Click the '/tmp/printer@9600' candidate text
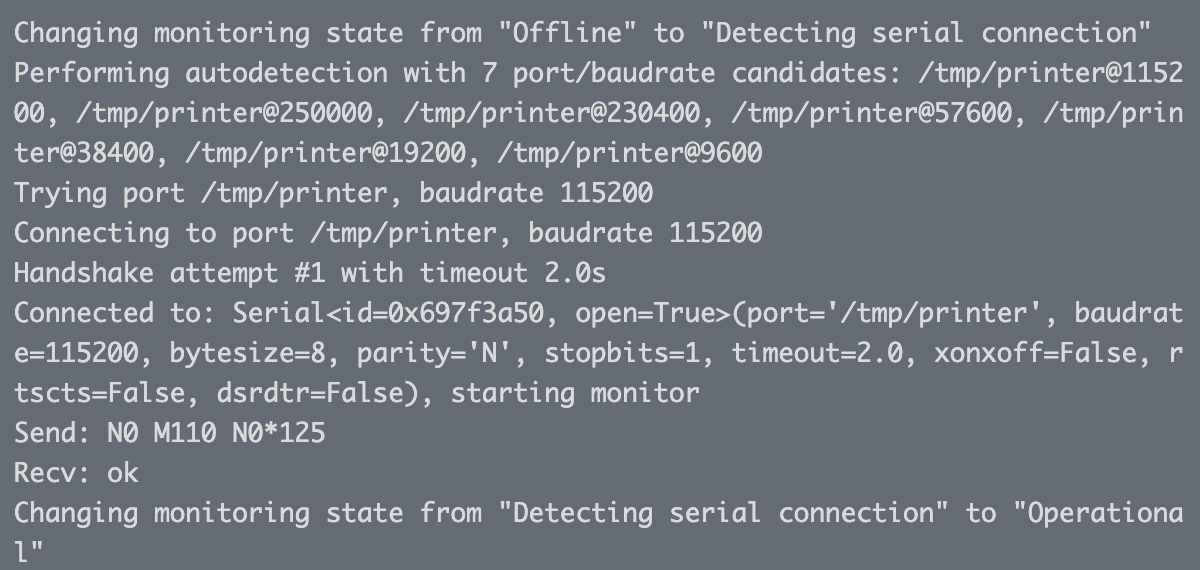Screen dimensions: 1200x570 coord(630,153)
